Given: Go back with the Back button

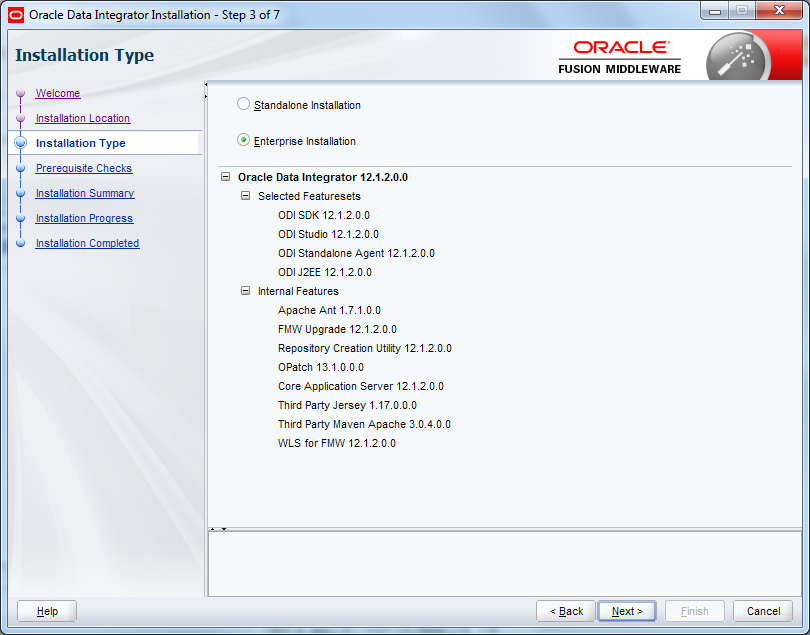Looking at the screenshot, I should click(566, 611).
